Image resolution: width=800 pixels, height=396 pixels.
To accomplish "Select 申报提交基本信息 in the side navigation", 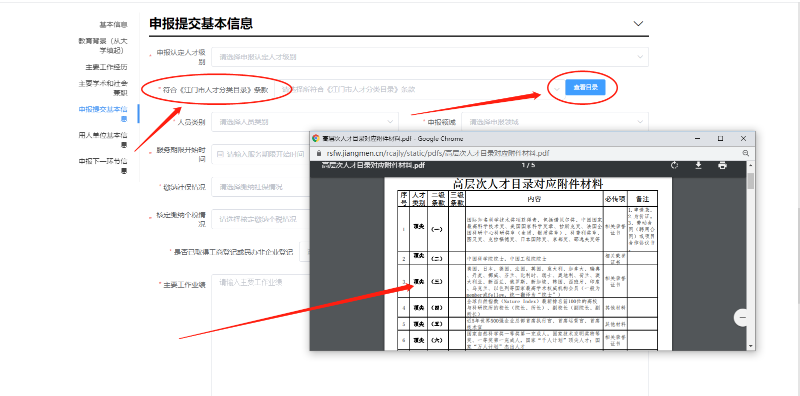I will 103,114.
